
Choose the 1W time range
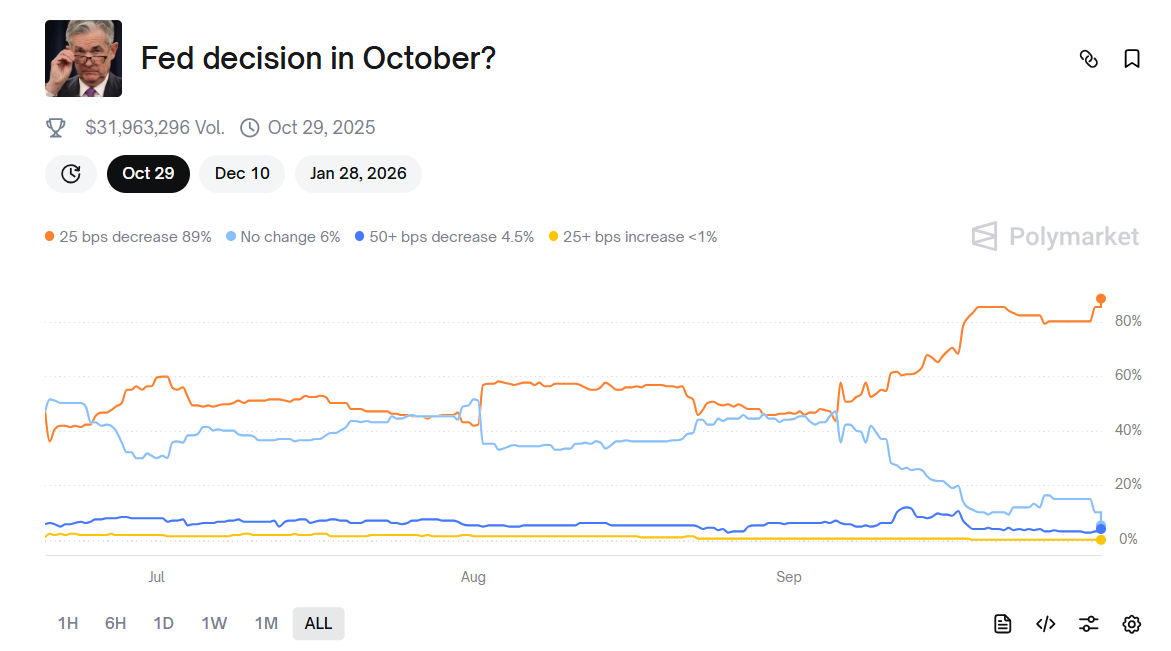[x=214, y=624]
